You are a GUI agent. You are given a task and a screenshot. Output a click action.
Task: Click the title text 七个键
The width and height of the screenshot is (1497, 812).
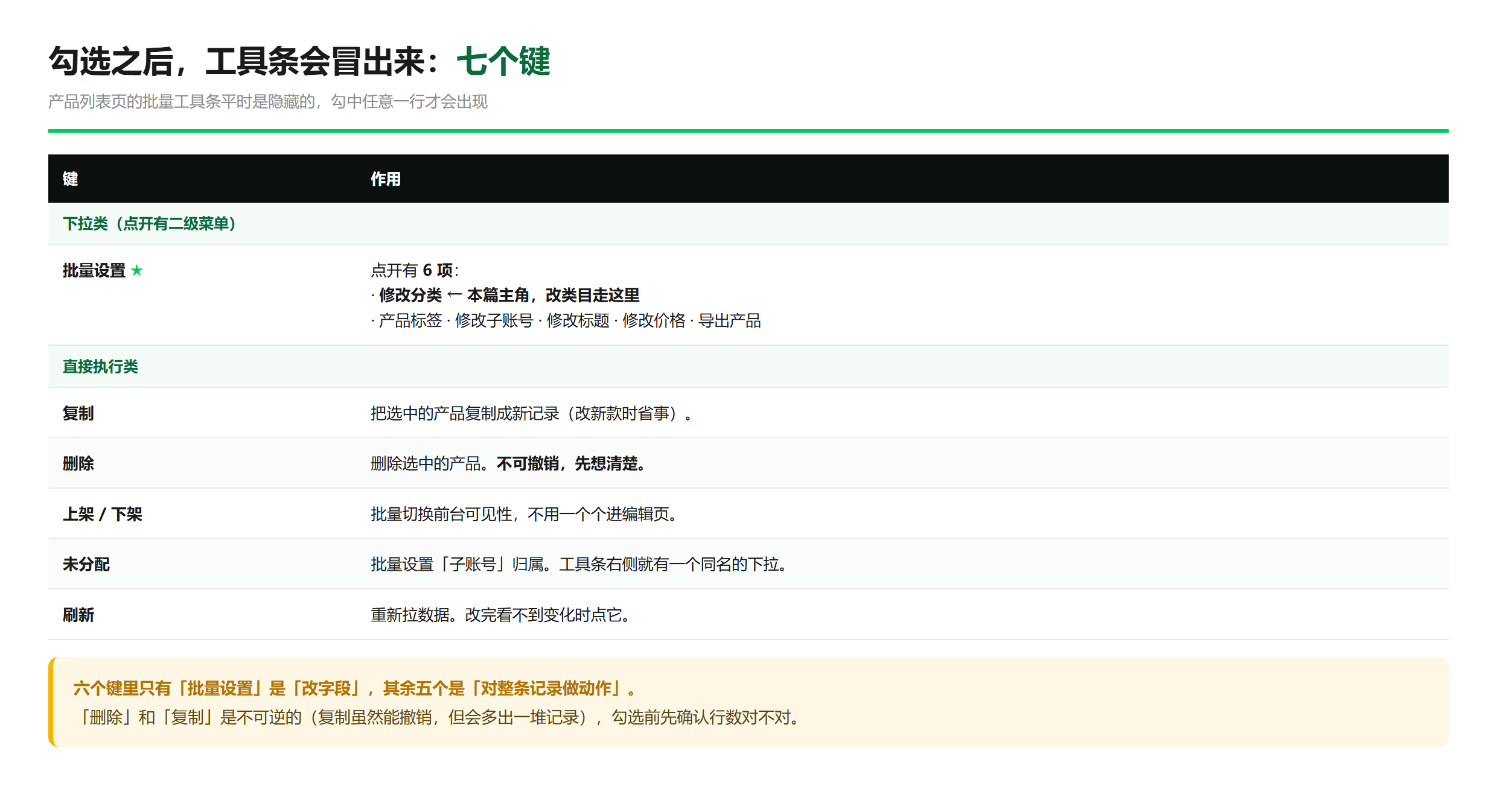[503, 62]
